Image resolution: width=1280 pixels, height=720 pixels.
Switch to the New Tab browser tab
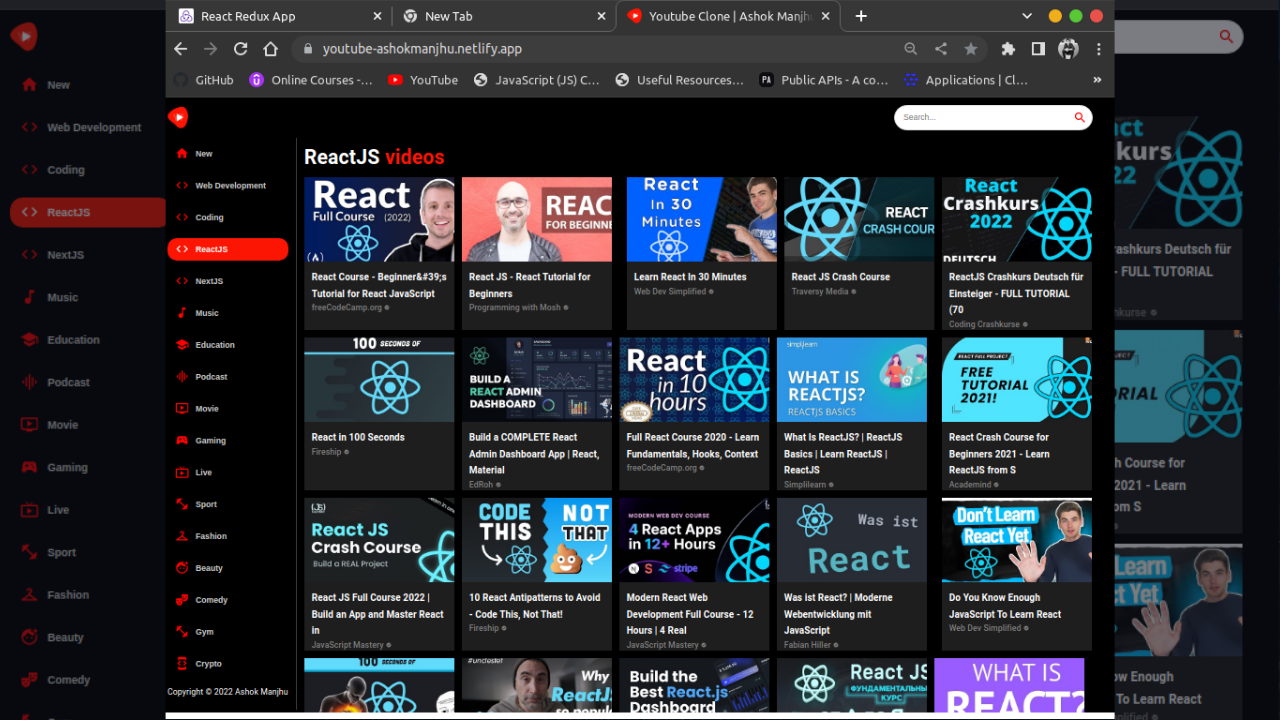pyautogui.click(x=503, y=16)
